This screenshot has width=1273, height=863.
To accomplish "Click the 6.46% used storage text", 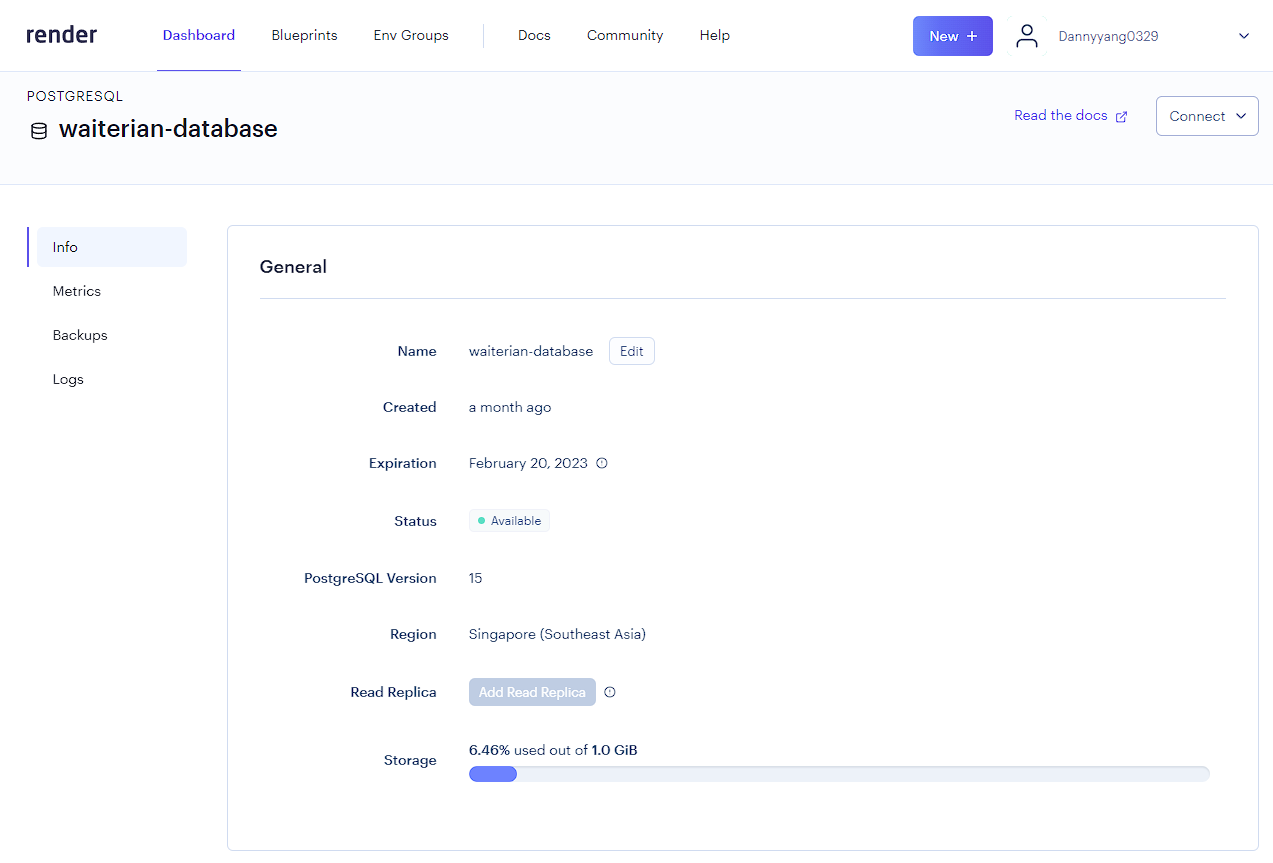I will [553, 750].
